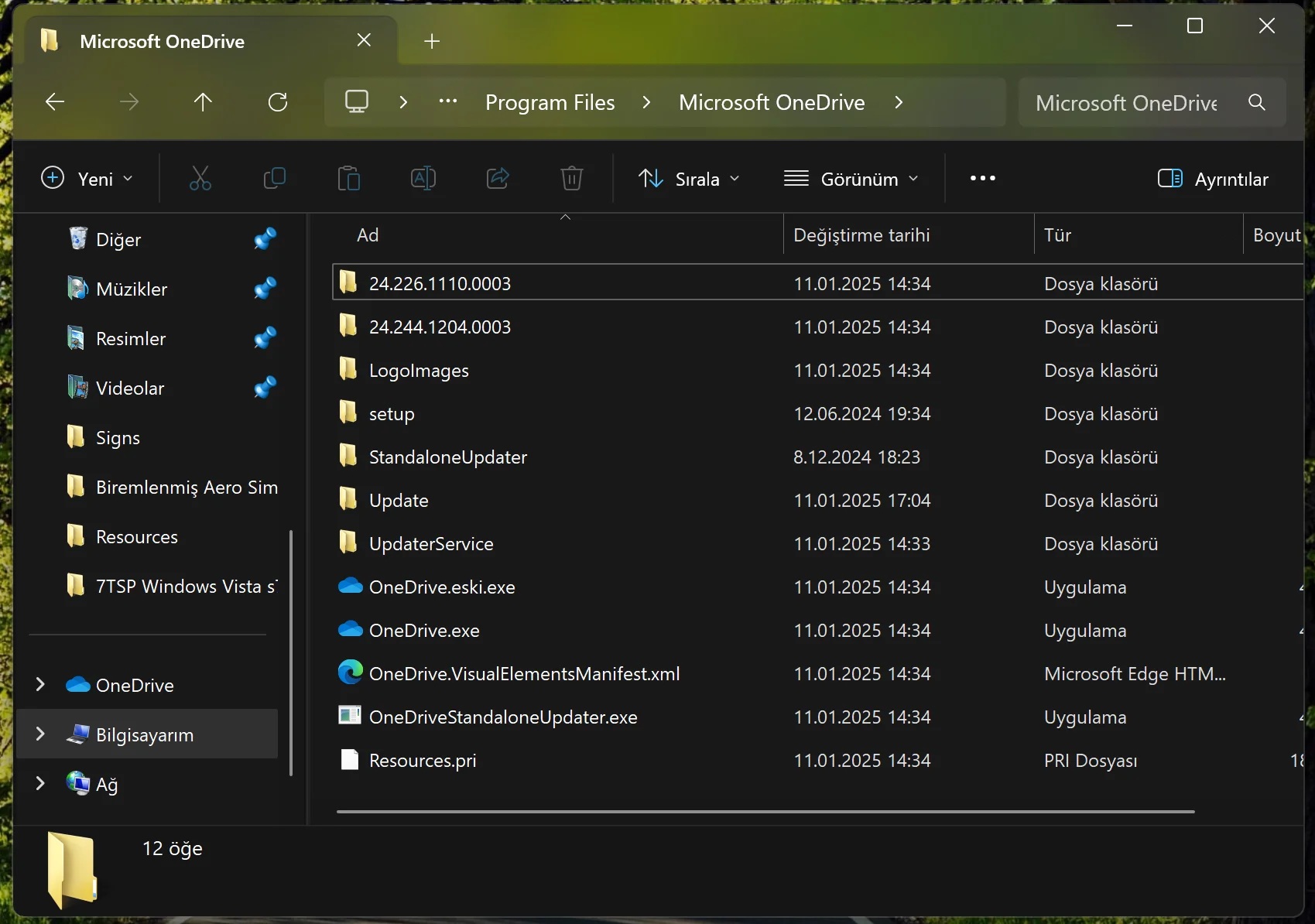Image resolution: width=1315 pixels, height=924 pixels.
Task: Click the search magnifier icon
Action: click(x=1257, y=102)
